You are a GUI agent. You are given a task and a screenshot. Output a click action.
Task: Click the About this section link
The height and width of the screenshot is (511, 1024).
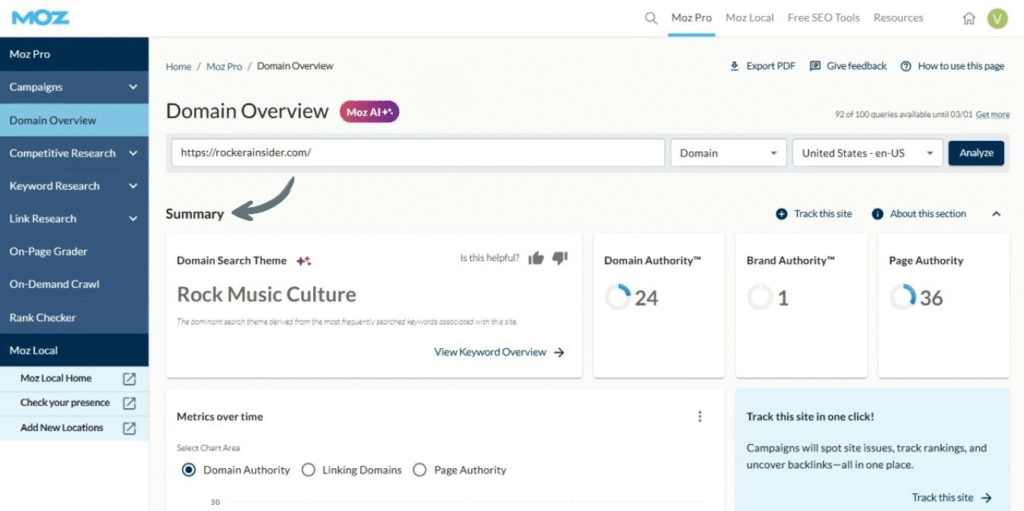tap(927, 214)
